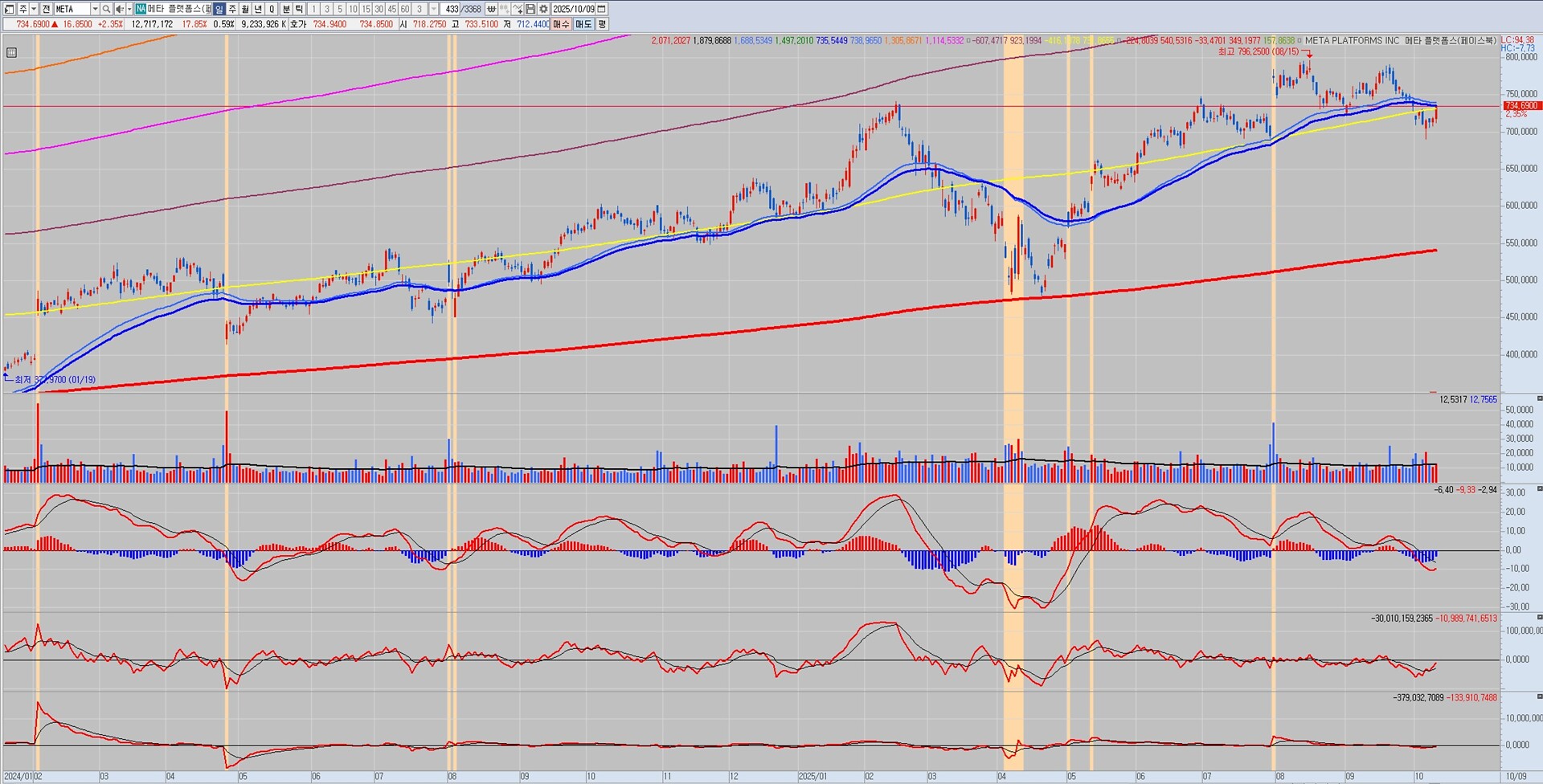The height and width of the screenshot is (784, 1543).
Task: Click the 주 market selector button
Action: point(23,9)
